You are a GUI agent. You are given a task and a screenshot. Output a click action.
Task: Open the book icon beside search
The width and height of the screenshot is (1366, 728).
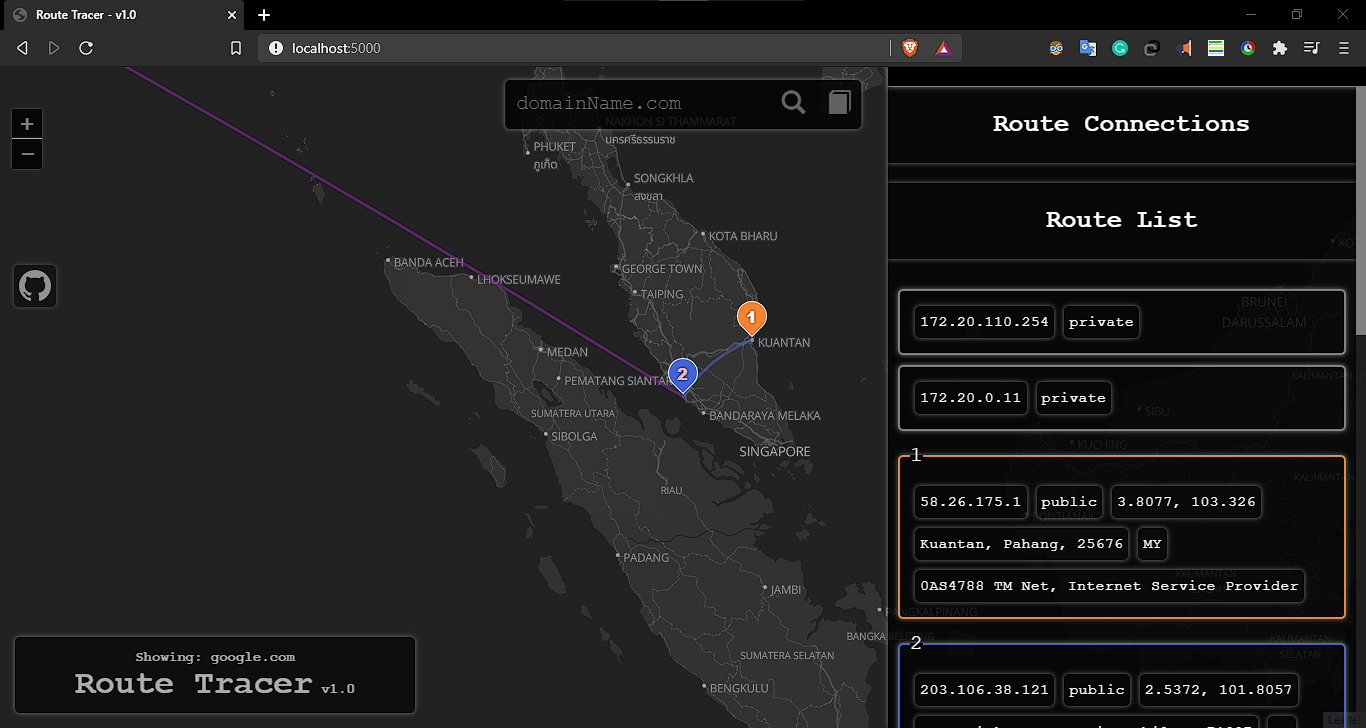(x=839, y=102)
